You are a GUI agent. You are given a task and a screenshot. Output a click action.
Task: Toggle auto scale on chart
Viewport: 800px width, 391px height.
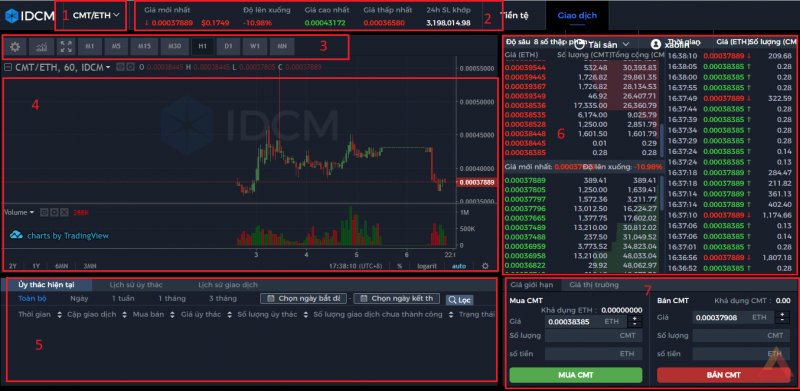pyautogui.click(x=459, y=266)
